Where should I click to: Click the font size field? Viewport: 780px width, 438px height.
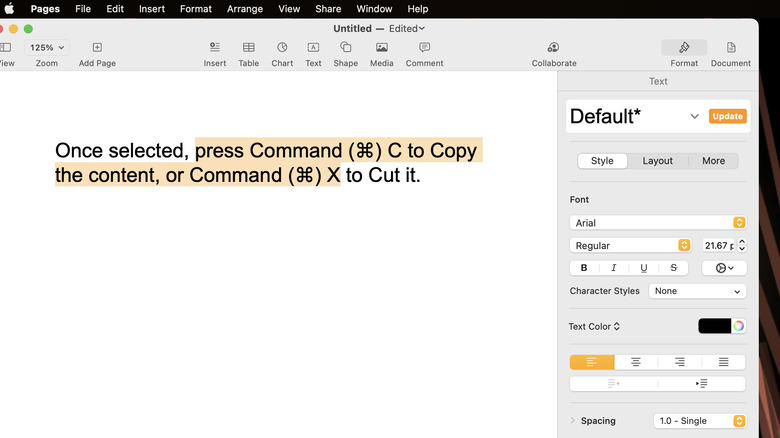click(x=719, y=245)
